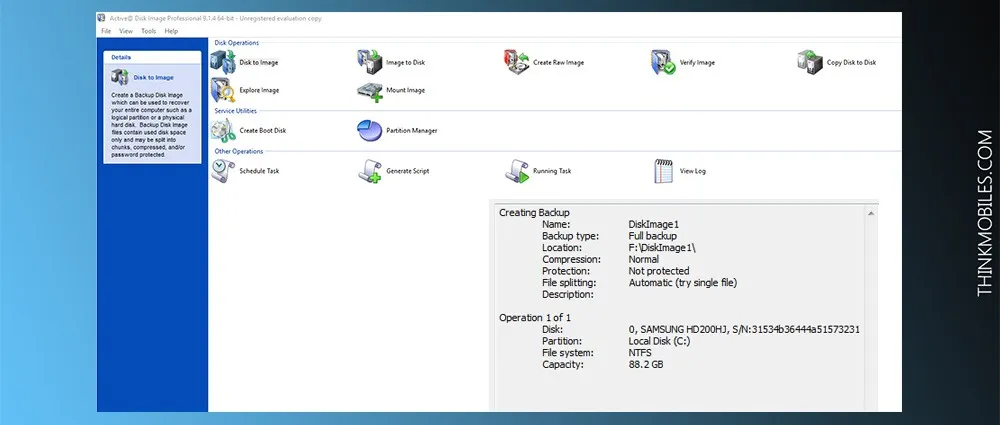
Task: Click the Disk to Image label
Action: 259,63
